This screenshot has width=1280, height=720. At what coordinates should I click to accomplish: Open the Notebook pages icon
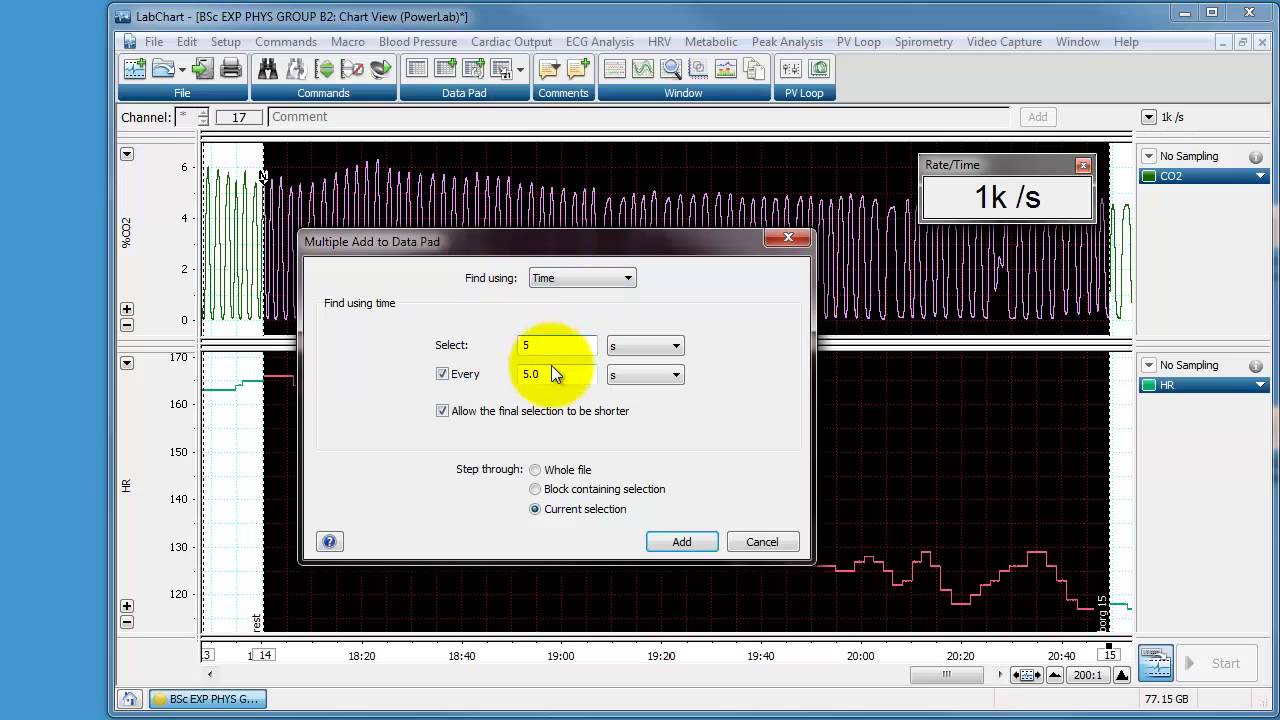pos(755,69)
